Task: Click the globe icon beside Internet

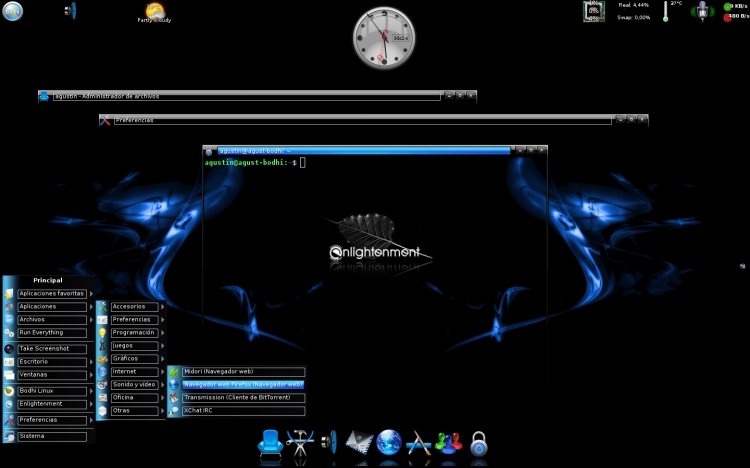Action: (x=102, y=372)
